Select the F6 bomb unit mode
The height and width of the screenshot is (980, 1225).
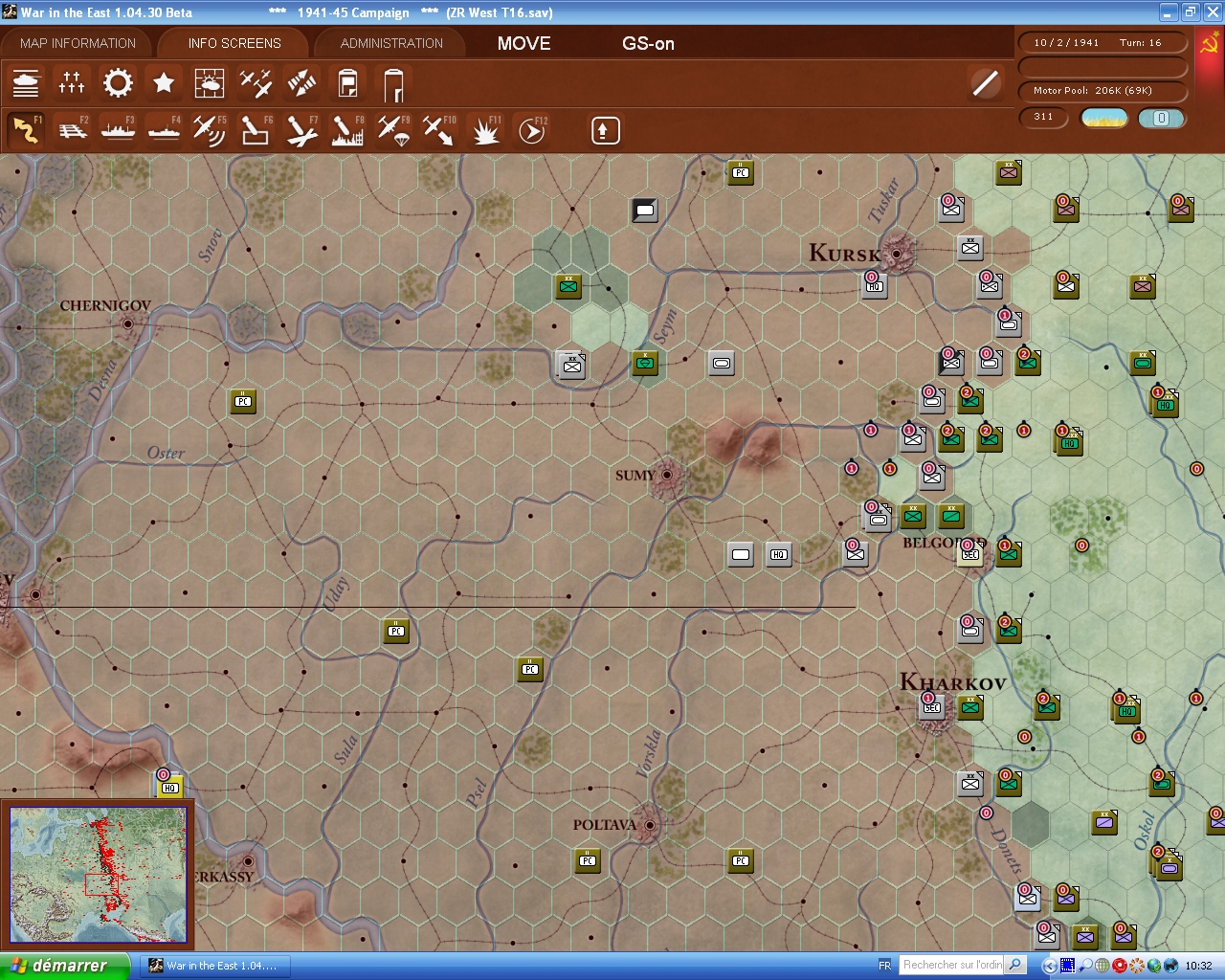pyautogui.click(x=256, y=130)
